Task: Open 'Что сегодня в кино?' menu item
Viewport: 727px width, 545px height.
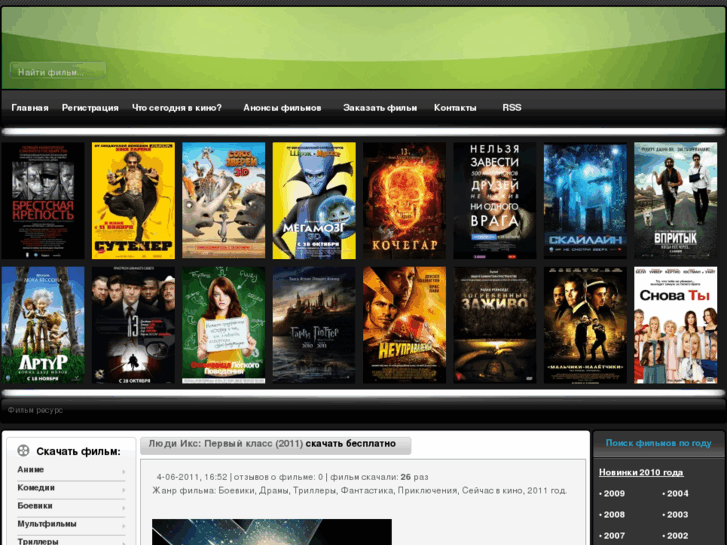Action: pyautogui.click(x=177, y=108)
